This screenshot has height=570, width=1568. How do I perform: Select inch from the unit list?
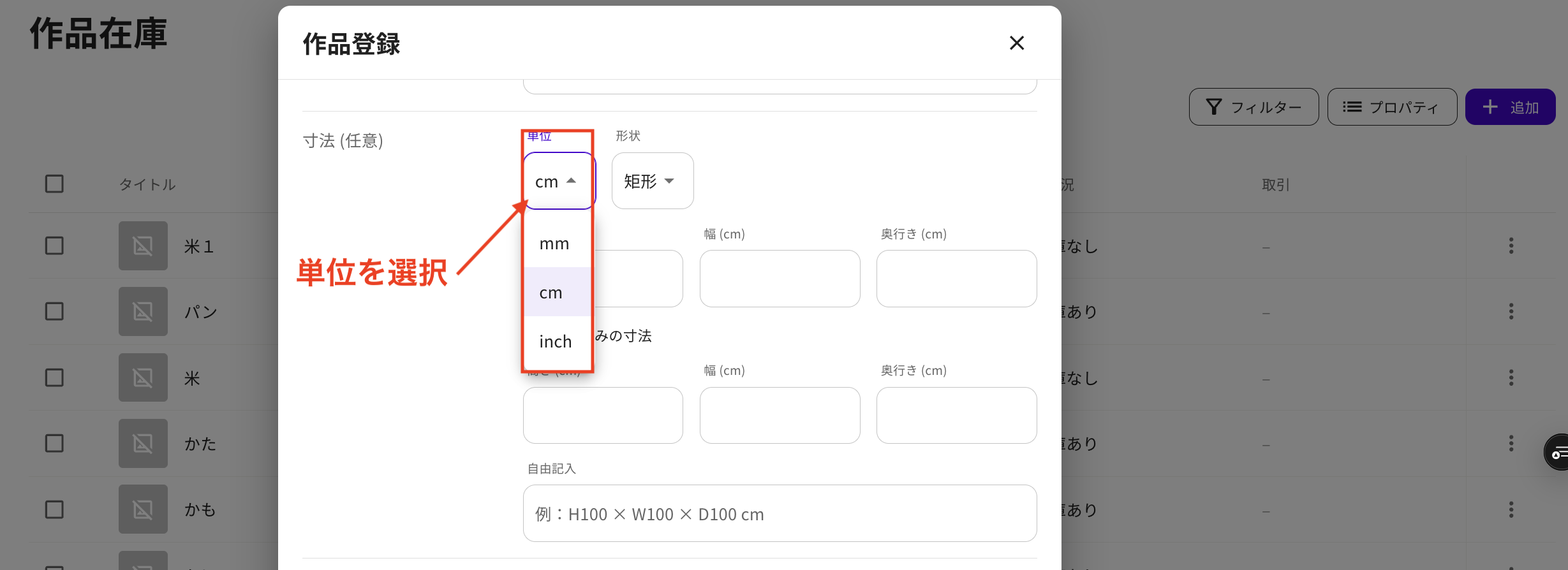(x=556, y=342)
